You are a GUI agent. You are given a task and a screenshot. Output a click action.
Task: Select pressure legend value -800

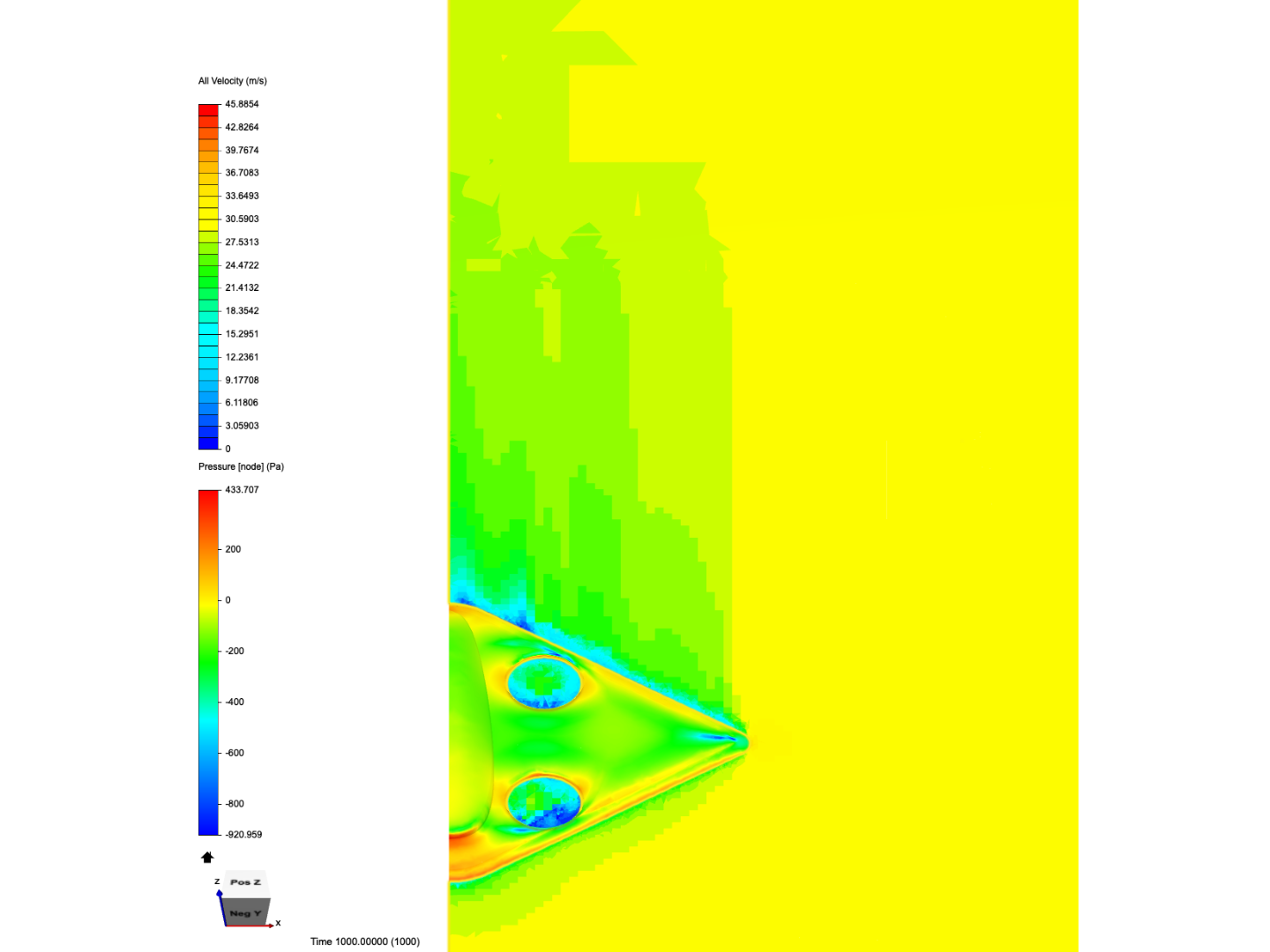(235, 804)
